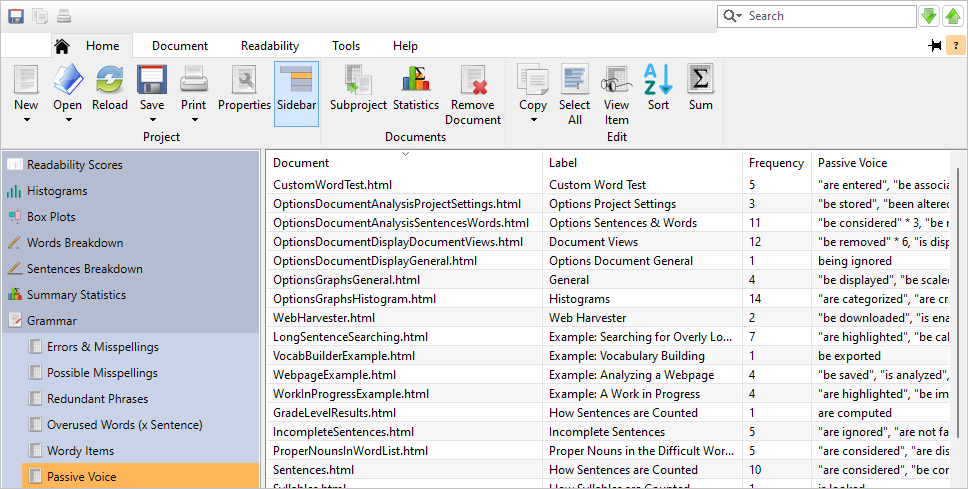Click the Open folder icon
968x489 pixels.
click(x=67, y=80)
